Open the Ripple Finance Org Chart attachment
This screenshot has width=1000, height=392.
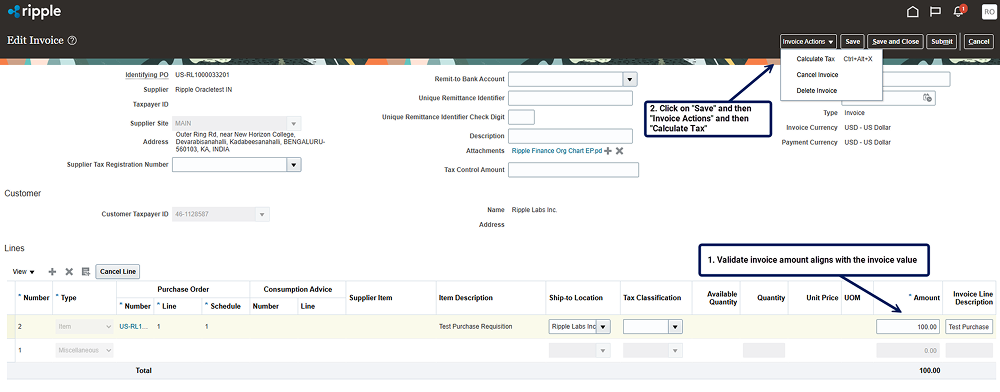[556, 151]
